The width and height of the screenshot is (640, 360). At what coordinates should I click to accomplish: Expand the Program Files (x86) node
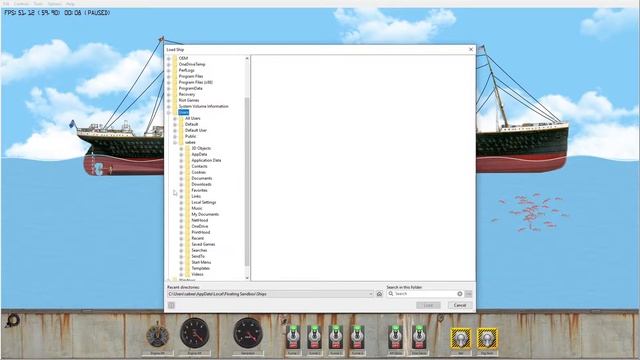[x=169, y=82]
